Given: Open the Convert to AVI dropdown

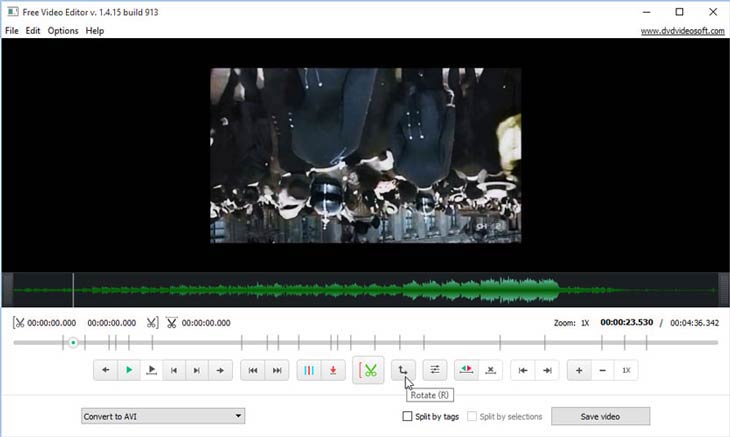Looking at the screenshot, I should click(163, 416).
